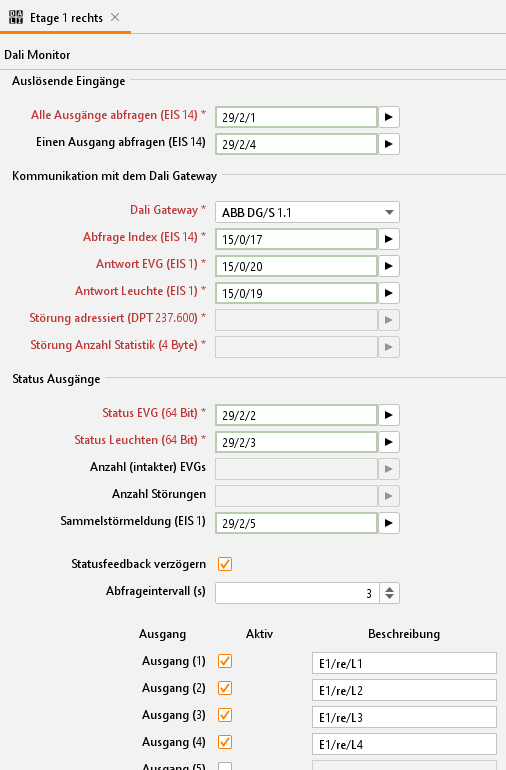Click the Sammelstörmeldung address field 29/2/5
Viewport: 506px width, 770px height.
[x=296, y=523]
